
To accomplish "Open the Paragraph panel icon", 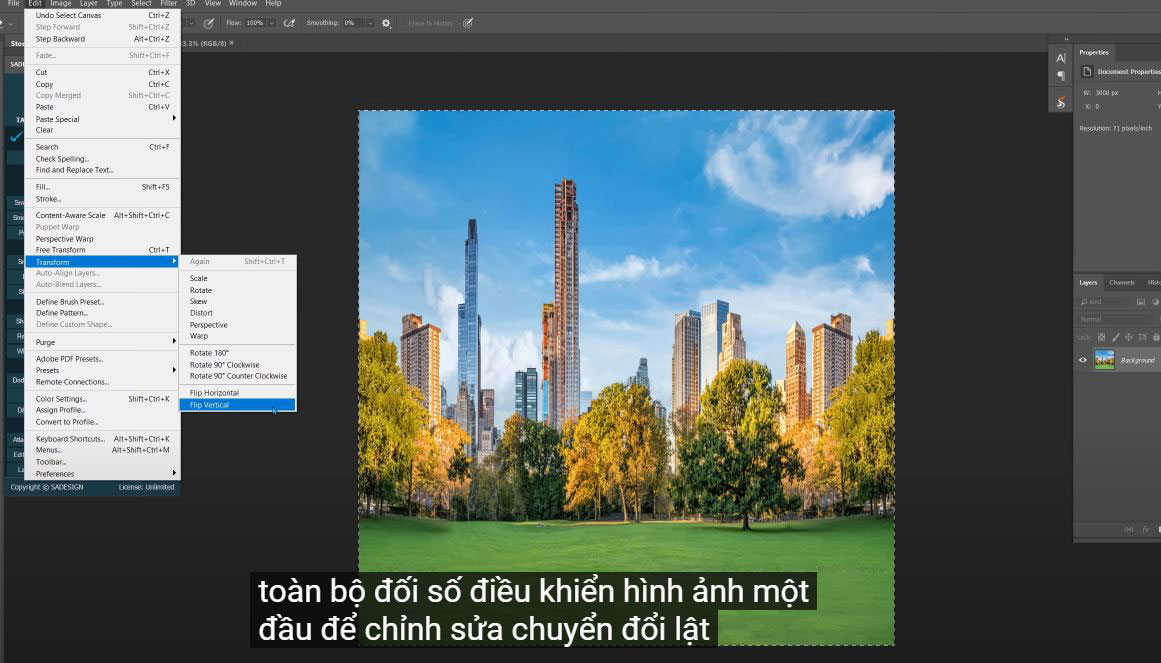I will [x=1061, y=76].
